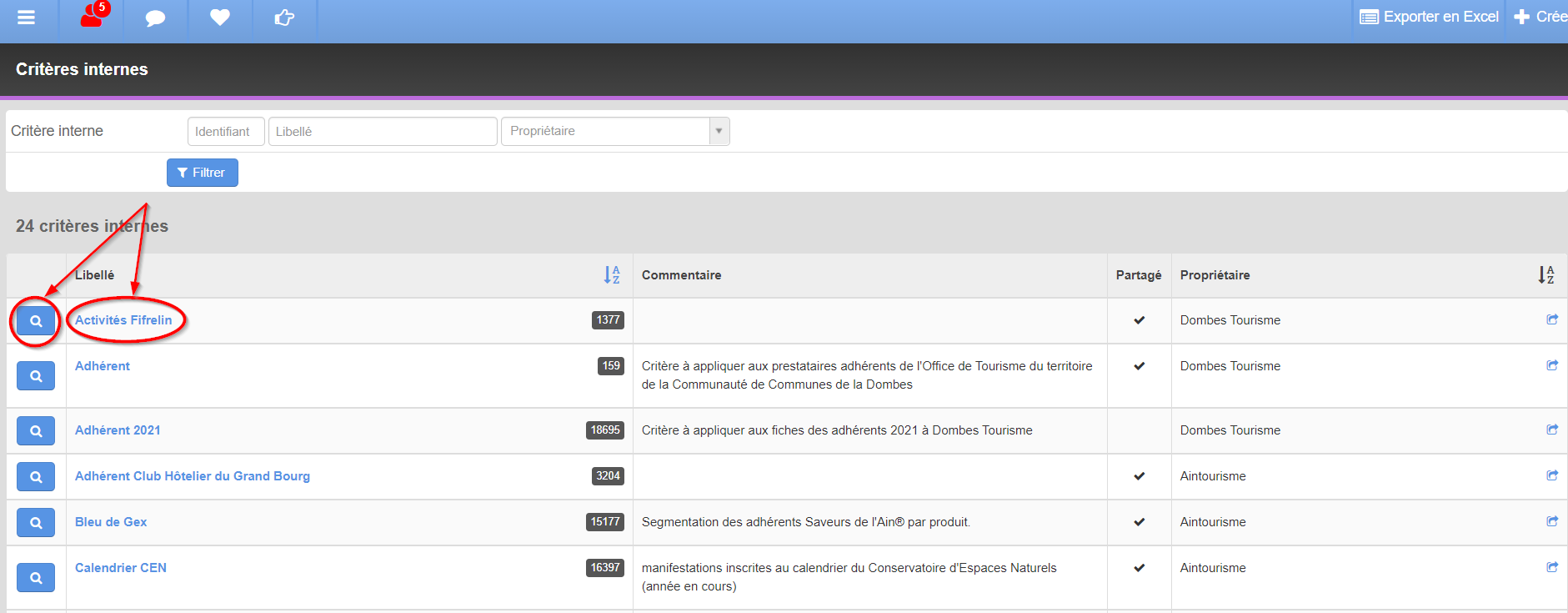Click magnifier for Adhérent Club Hôtelier row
The image size is (1568, 613).
point(36,477)
